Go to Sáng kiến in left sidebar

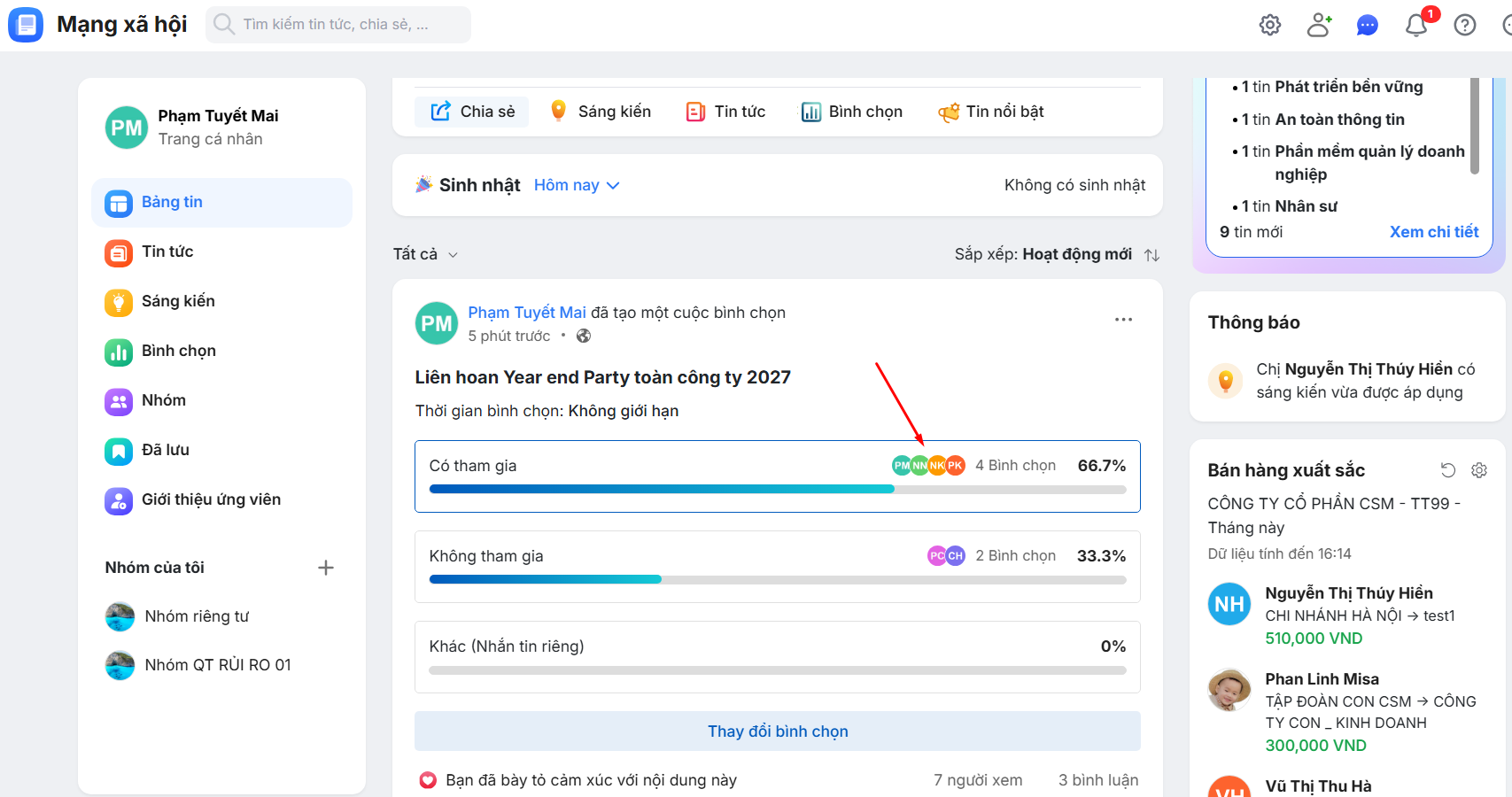[x=178, y=301]
